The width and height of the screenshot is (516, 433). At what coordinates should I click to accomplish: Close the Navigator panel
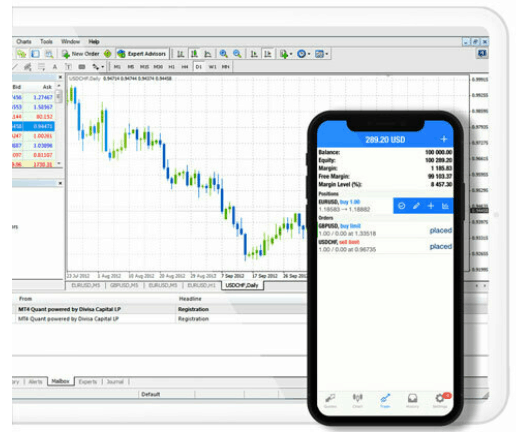point(60,183)
